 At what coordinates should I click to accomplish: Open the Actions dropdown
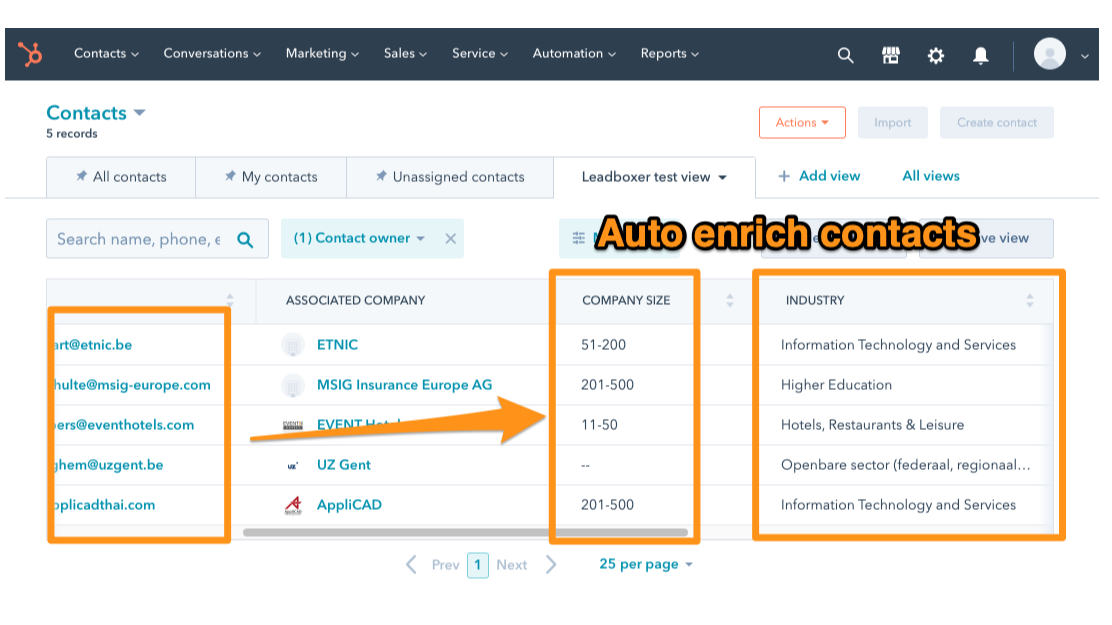coord(802,122)
